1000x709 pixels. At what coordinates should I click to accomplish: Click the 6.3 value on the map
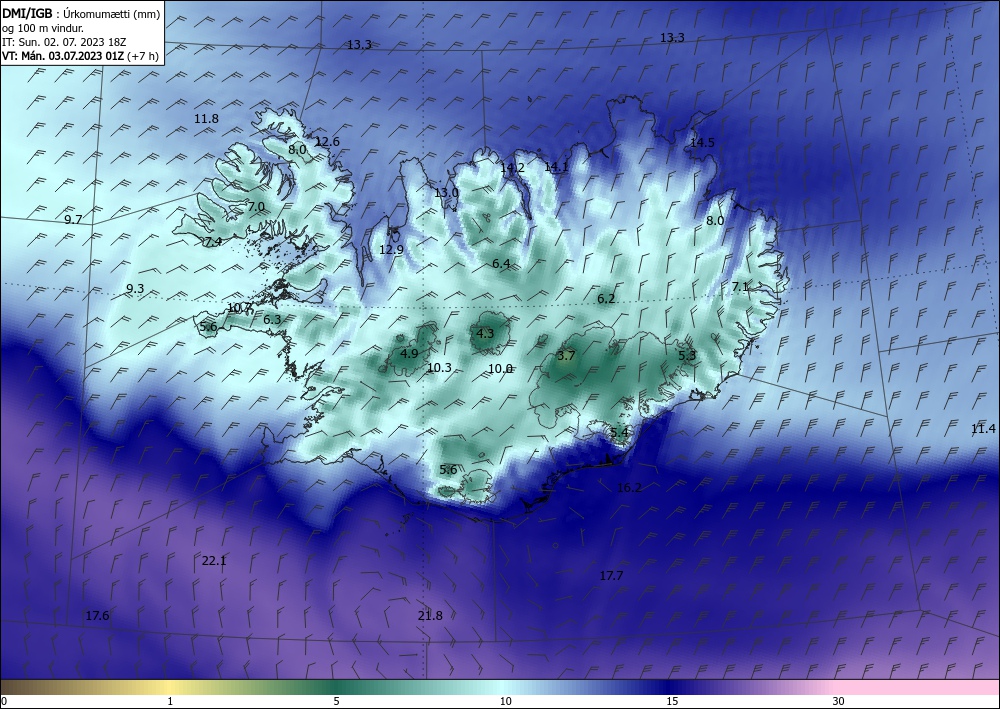coord(272,319)
